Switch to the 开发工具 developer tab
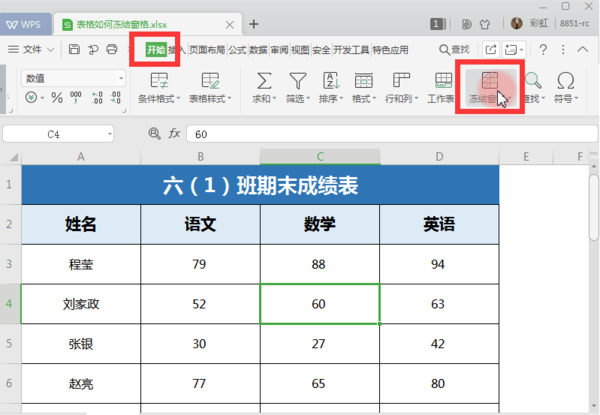The height and width of the screenshot is (415, 600). [351, 49]
